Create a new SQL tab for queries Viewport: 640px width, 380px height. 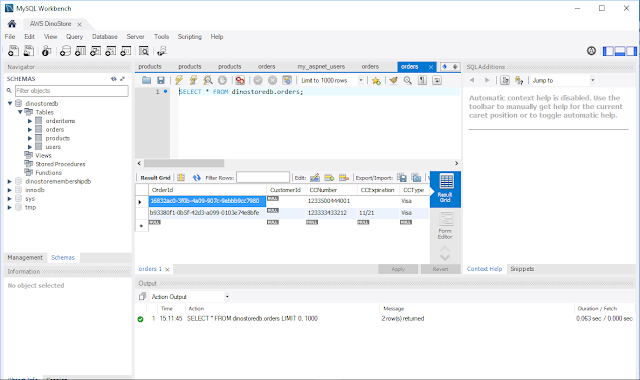[x=13, y=51]
